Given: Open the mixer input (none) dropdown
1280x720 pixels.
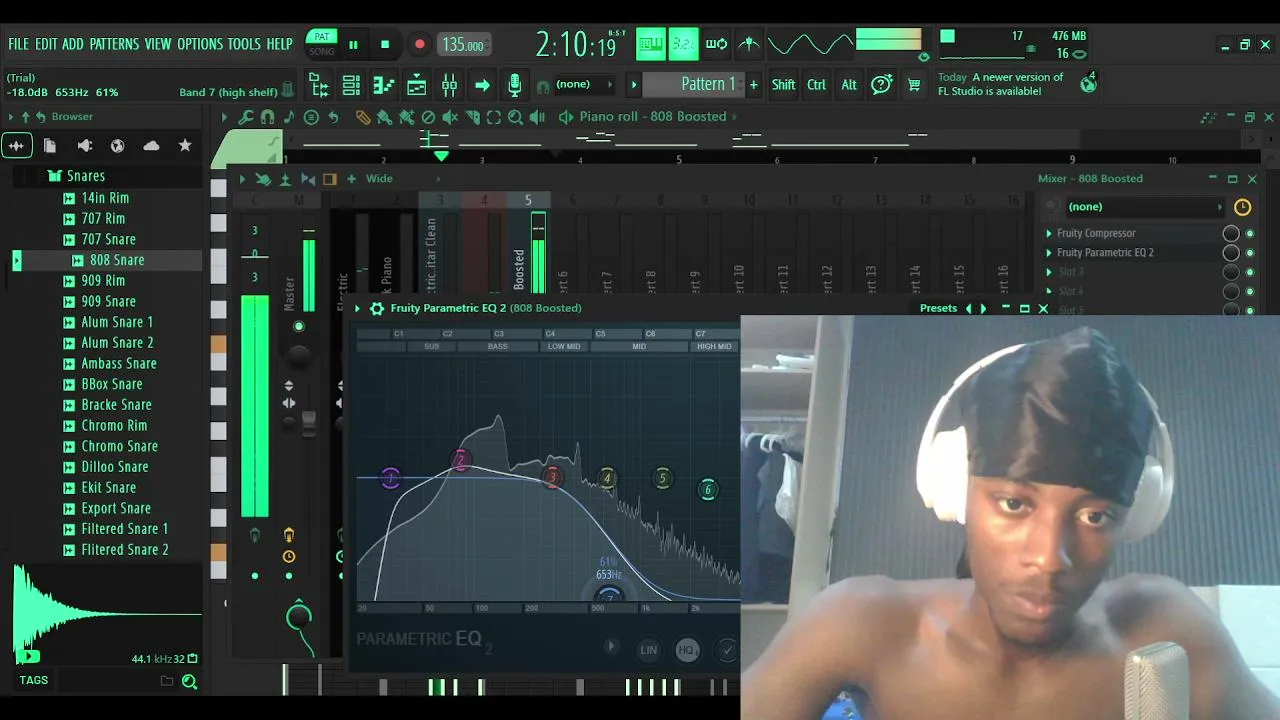Looking at the screenshot, I should click(1146, 207).
